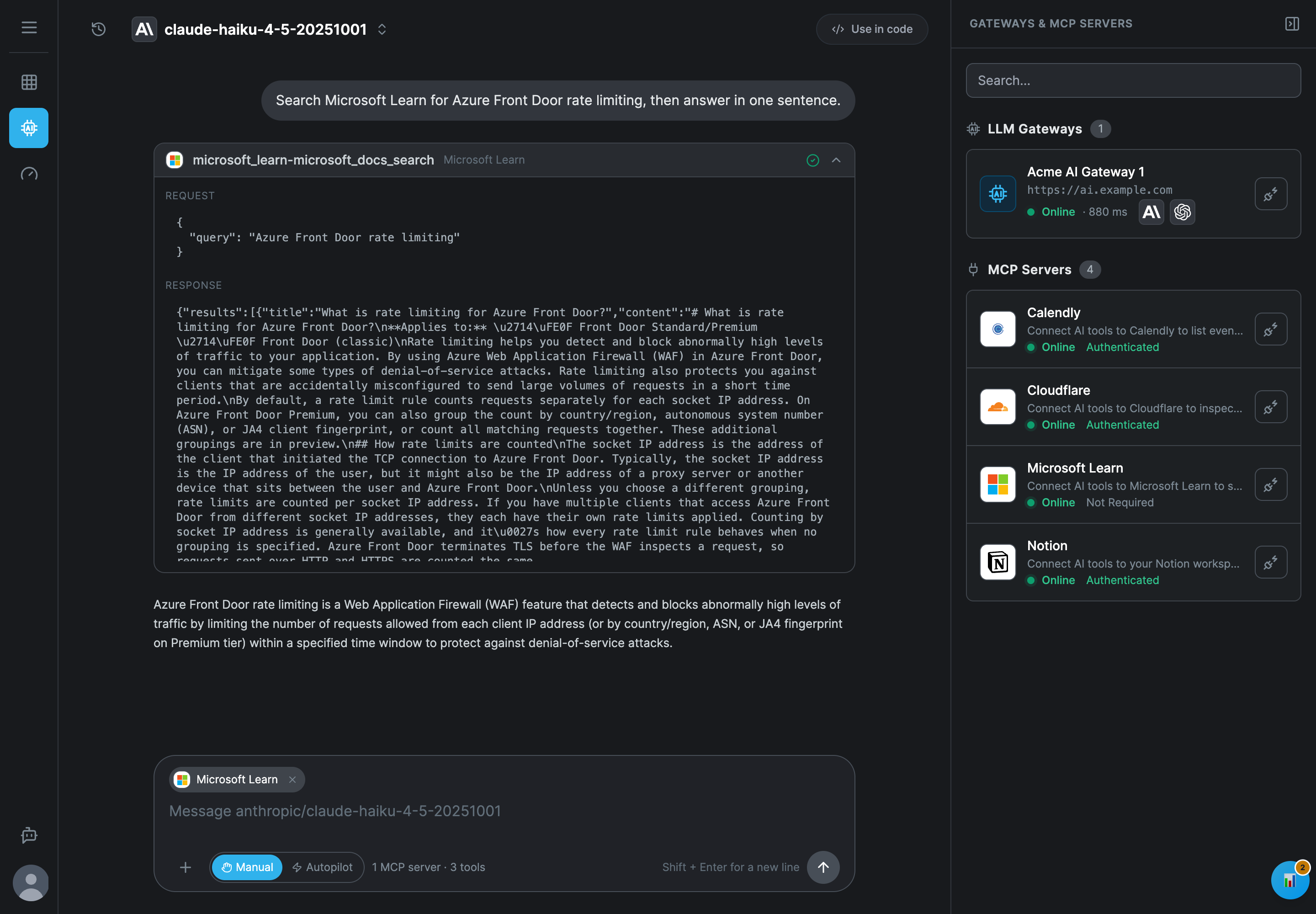1316x914 pixels.
Task: Click the Acme AI Gateway 1 logo
Action: [x=998, y=194]
